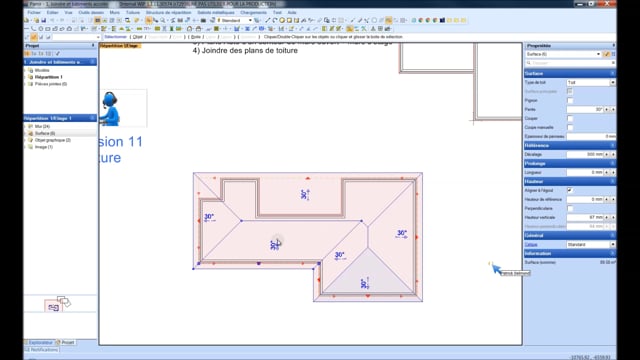Image resolution: width=640 pixels, height=360 pixels.
Task: Open the Fichier menu
Action: point(34,13)
